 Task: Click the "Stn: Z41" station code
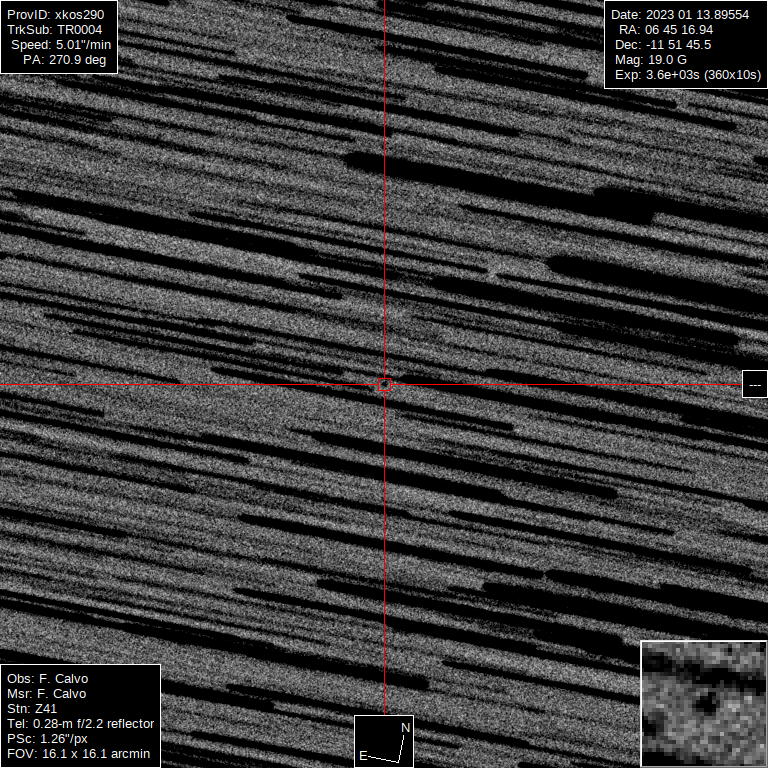(x=32, y=709)
